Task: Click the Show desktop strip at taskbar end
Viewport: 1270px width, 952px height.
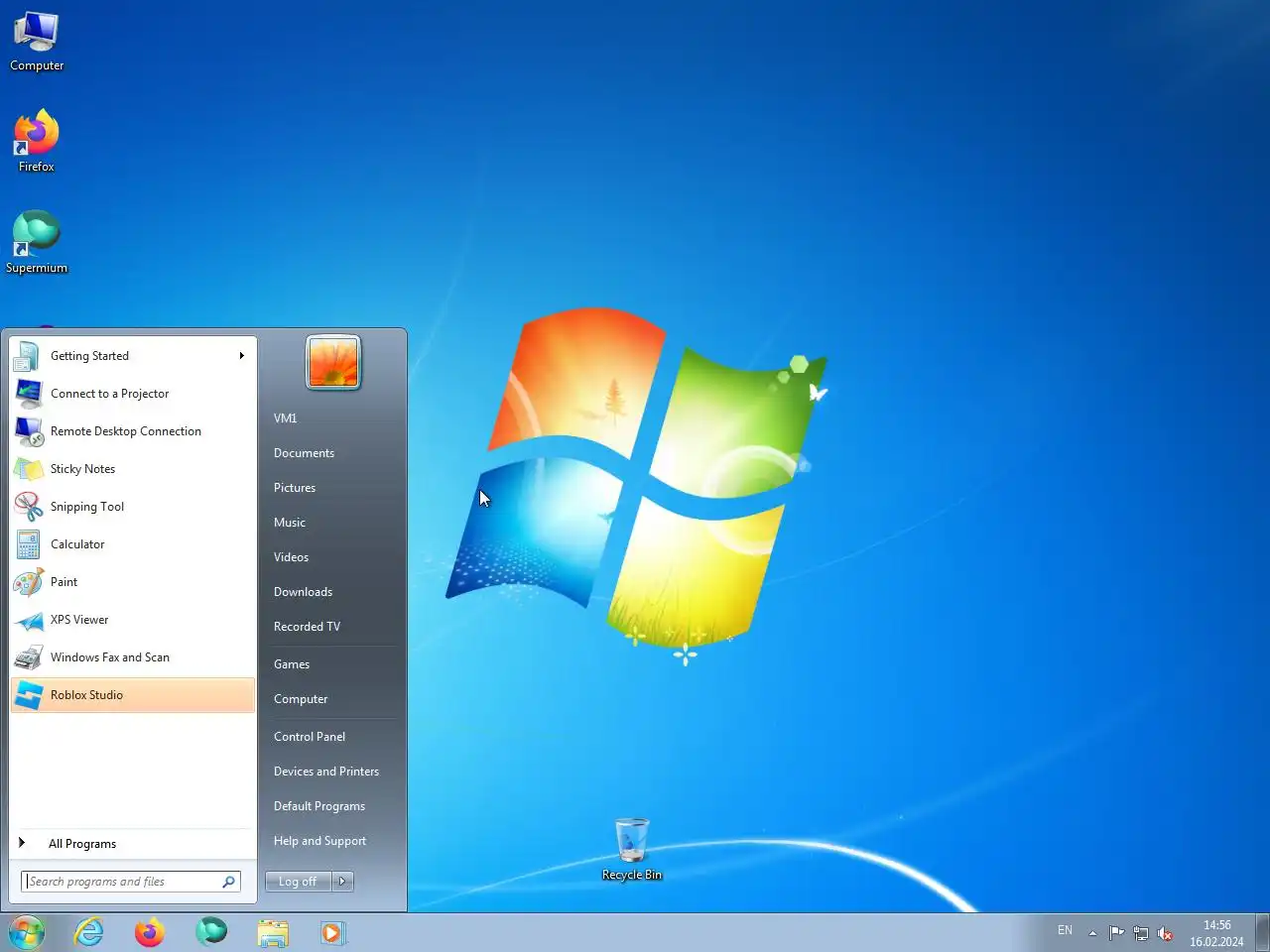Action: pos(1262,932)
